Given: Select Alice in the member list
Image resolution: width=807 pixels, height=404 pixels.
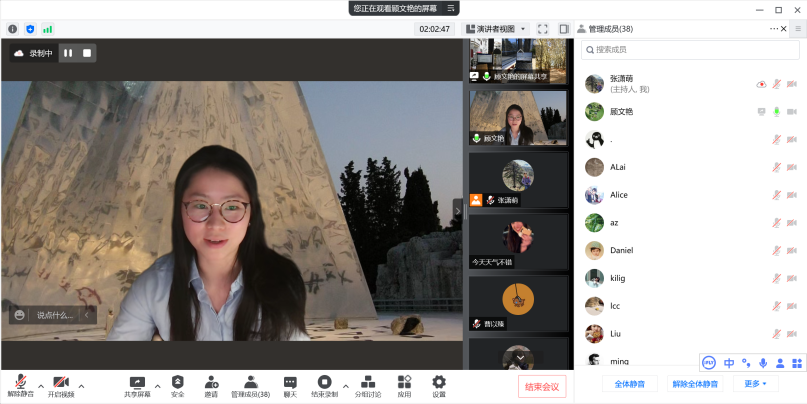Looking at the screenshot, I should pos(618,195).
